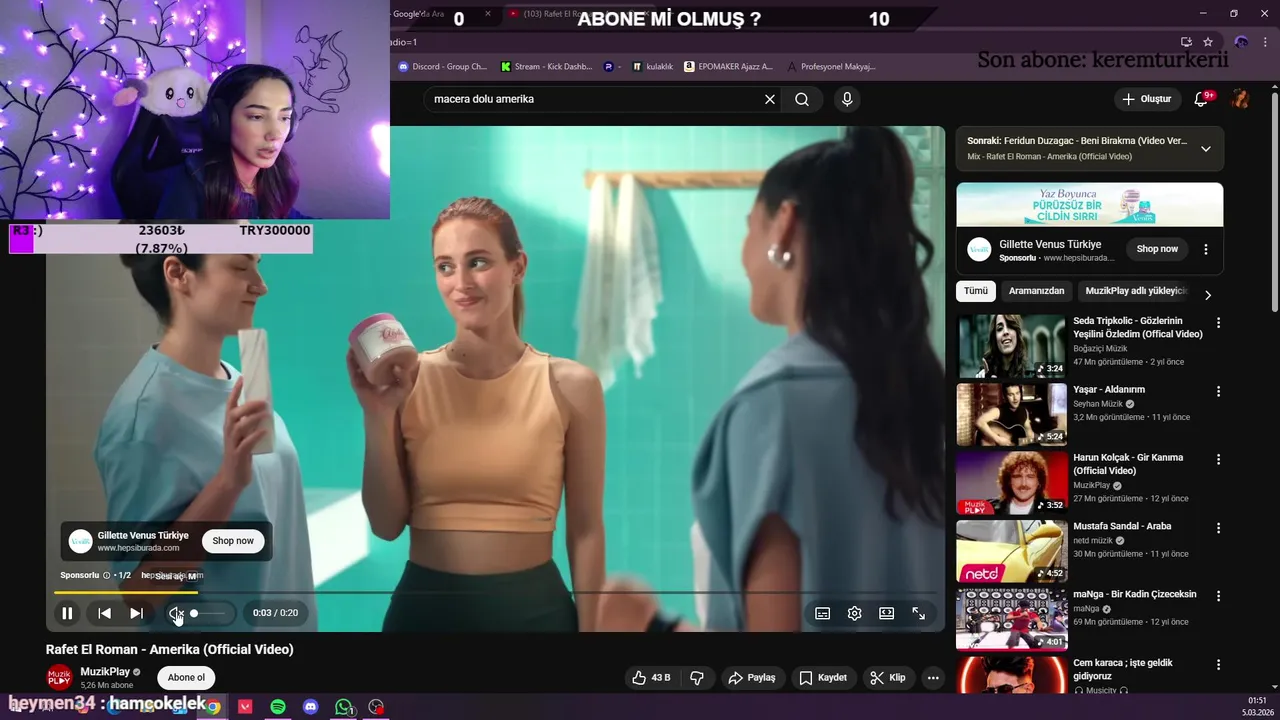The width and height of the screenshot is (1280, 720).
Task: Start voice search with the microphone
Action: click(x=847, y=99)
